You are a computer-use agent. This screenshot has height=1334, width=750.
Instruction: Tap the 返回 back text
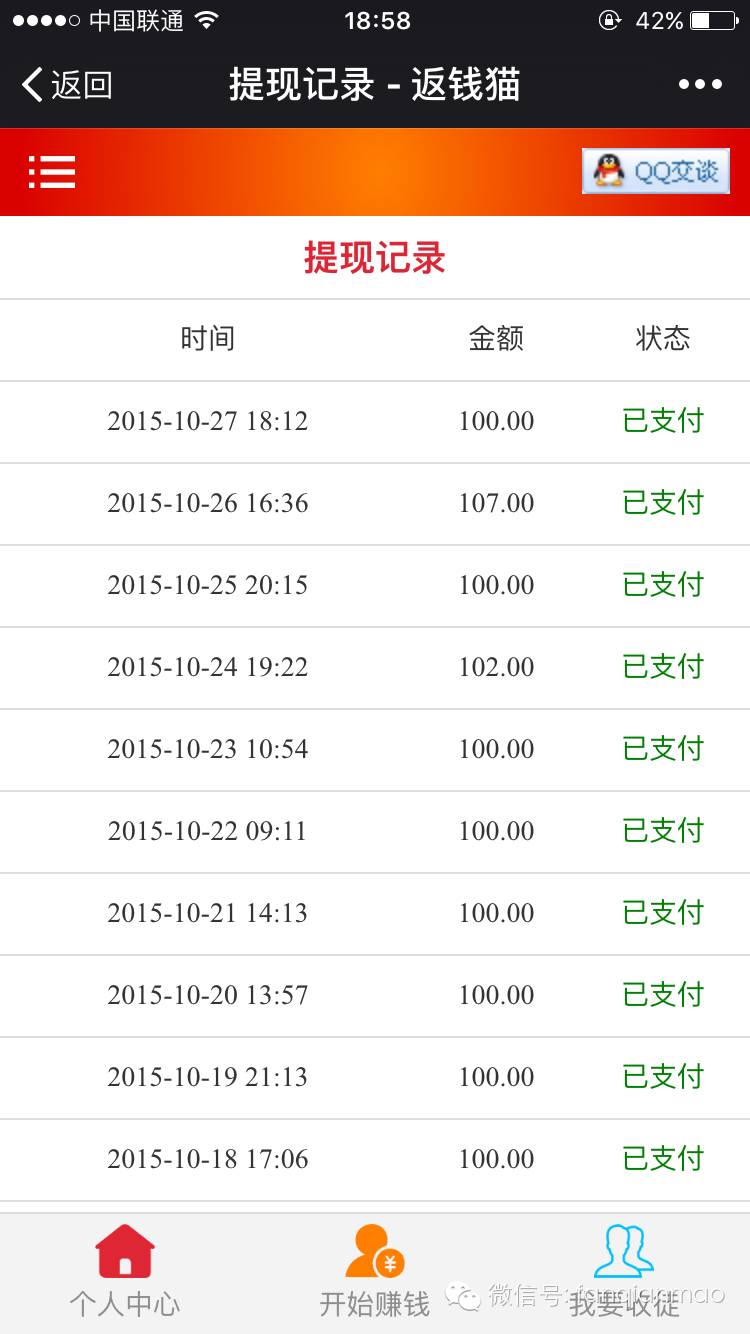pos(82,85)
